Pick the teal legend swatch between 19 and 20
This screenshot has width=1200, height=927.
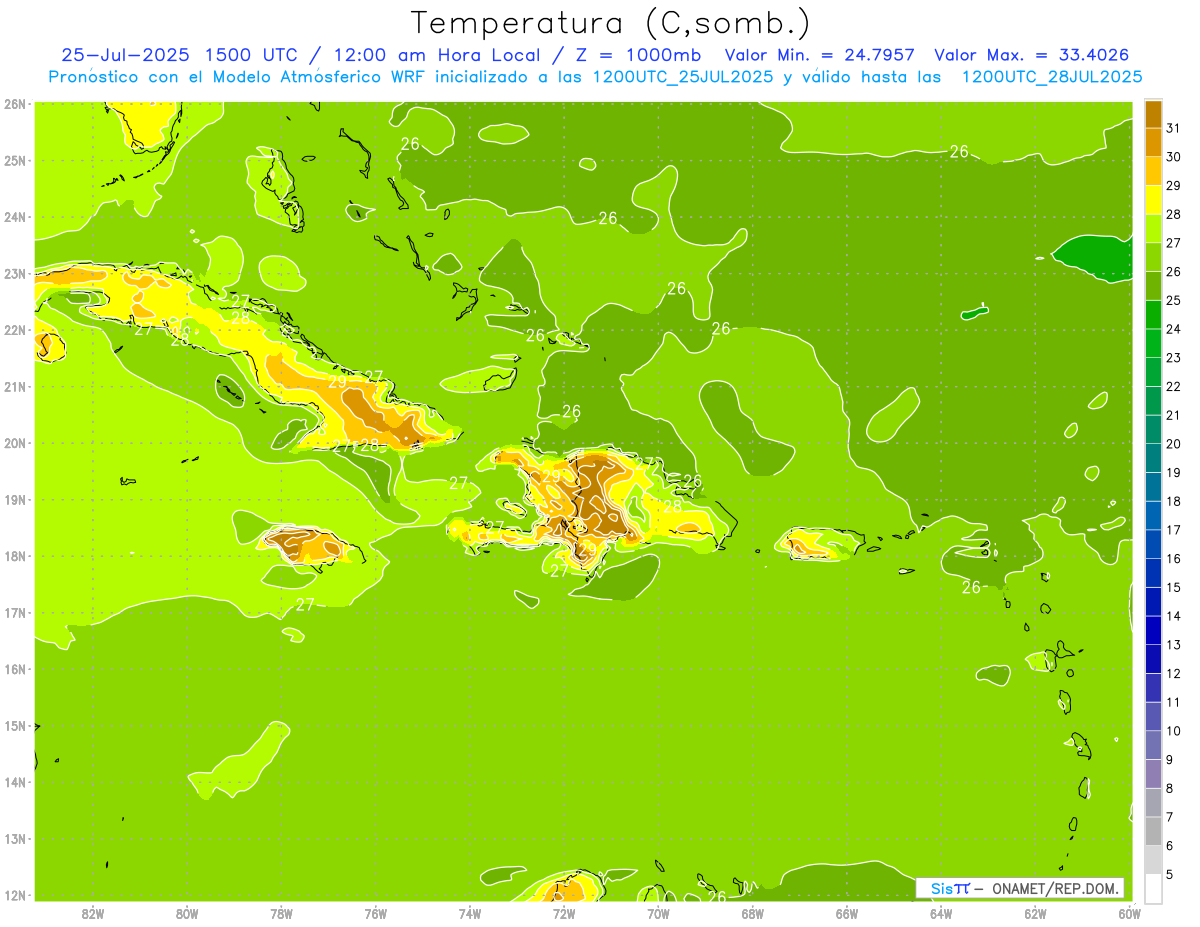pos(1153,458)
